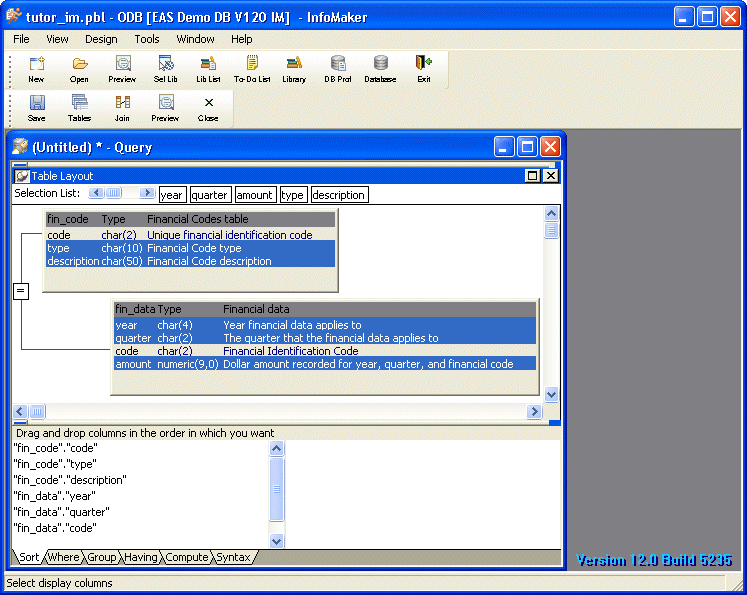Click sort column list scroll up arrow

pos(276,448)
